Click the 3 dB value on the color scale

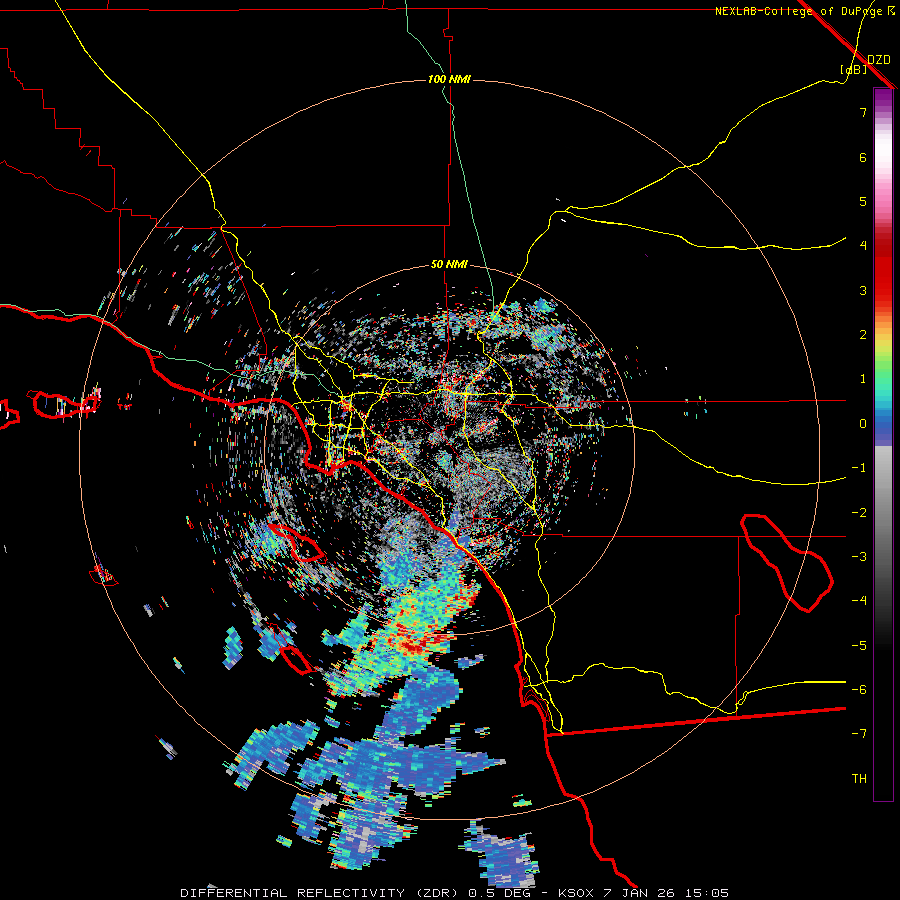click(x=863, y=290)
